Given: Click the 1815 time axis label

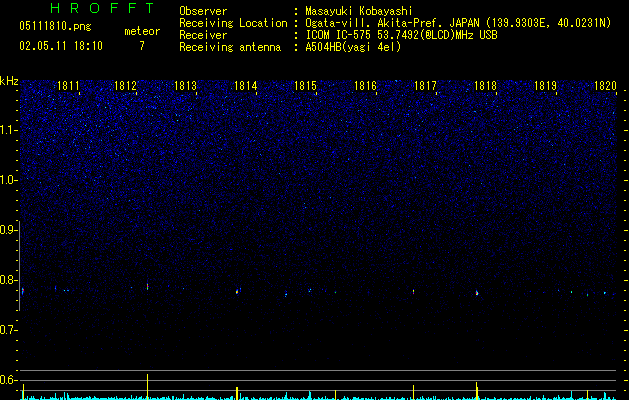Looking at the screenshot, I should pyautogui.click(x=305, y=86).
